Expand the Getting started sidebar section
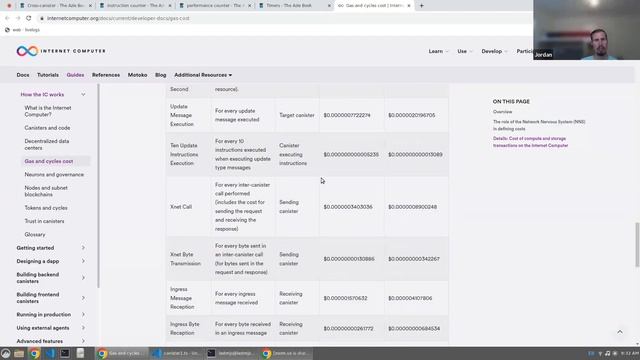640x360 pixels. tap(83, 248)
